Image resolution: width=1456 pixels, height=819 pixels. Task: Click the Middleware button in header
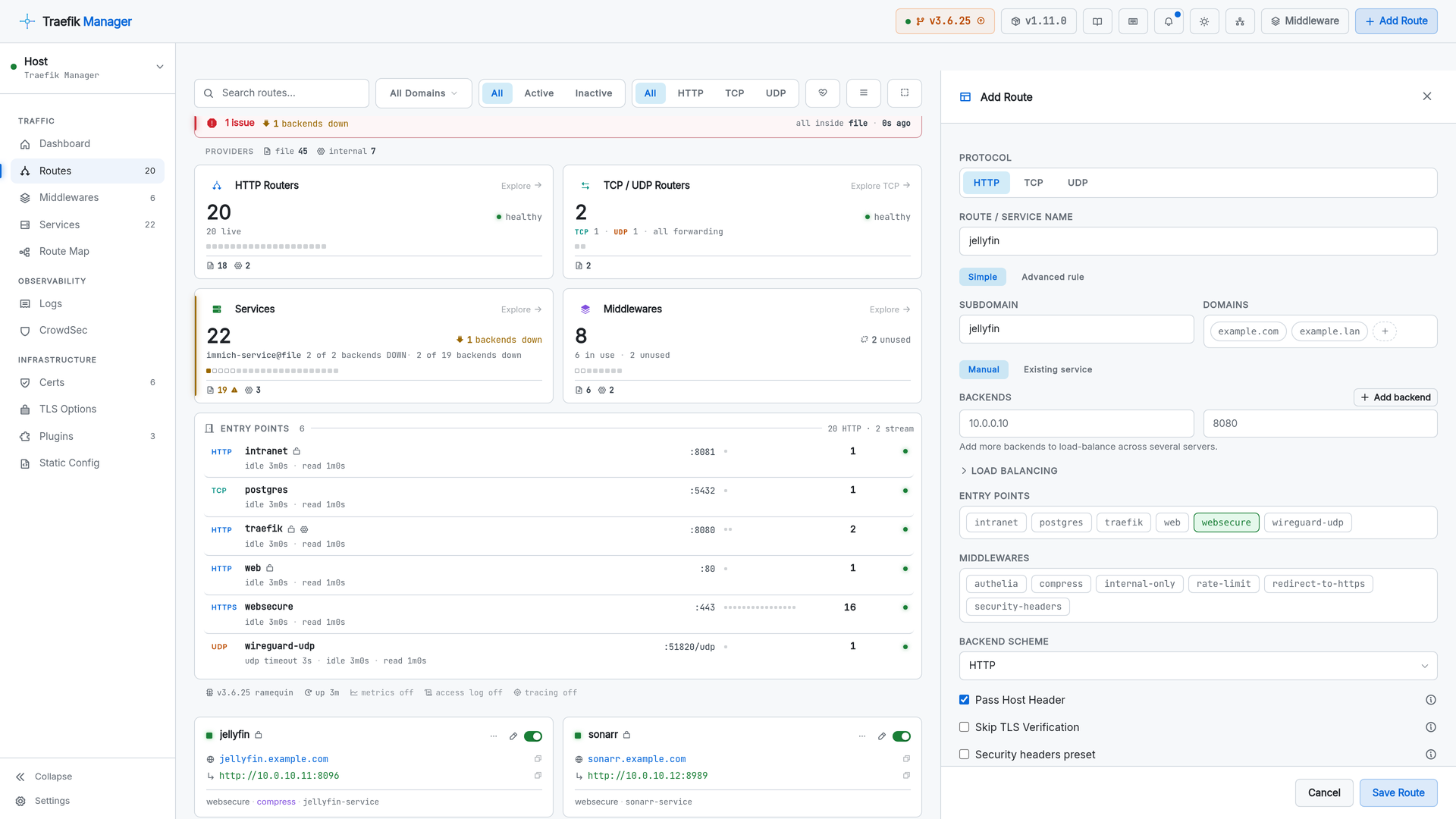point(1305,21)
